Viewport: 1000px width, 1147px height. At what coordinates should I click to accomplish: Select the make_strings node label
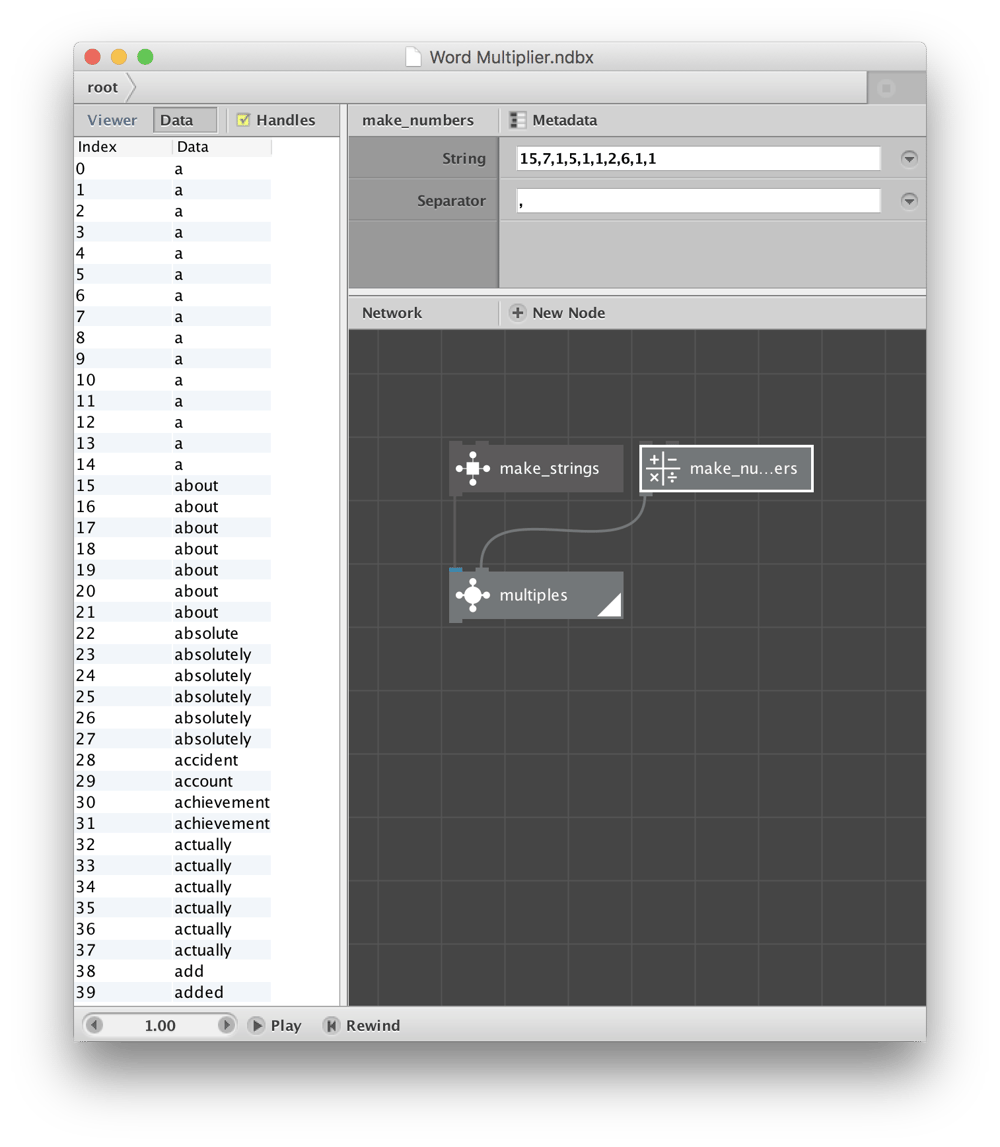(549, 468)
